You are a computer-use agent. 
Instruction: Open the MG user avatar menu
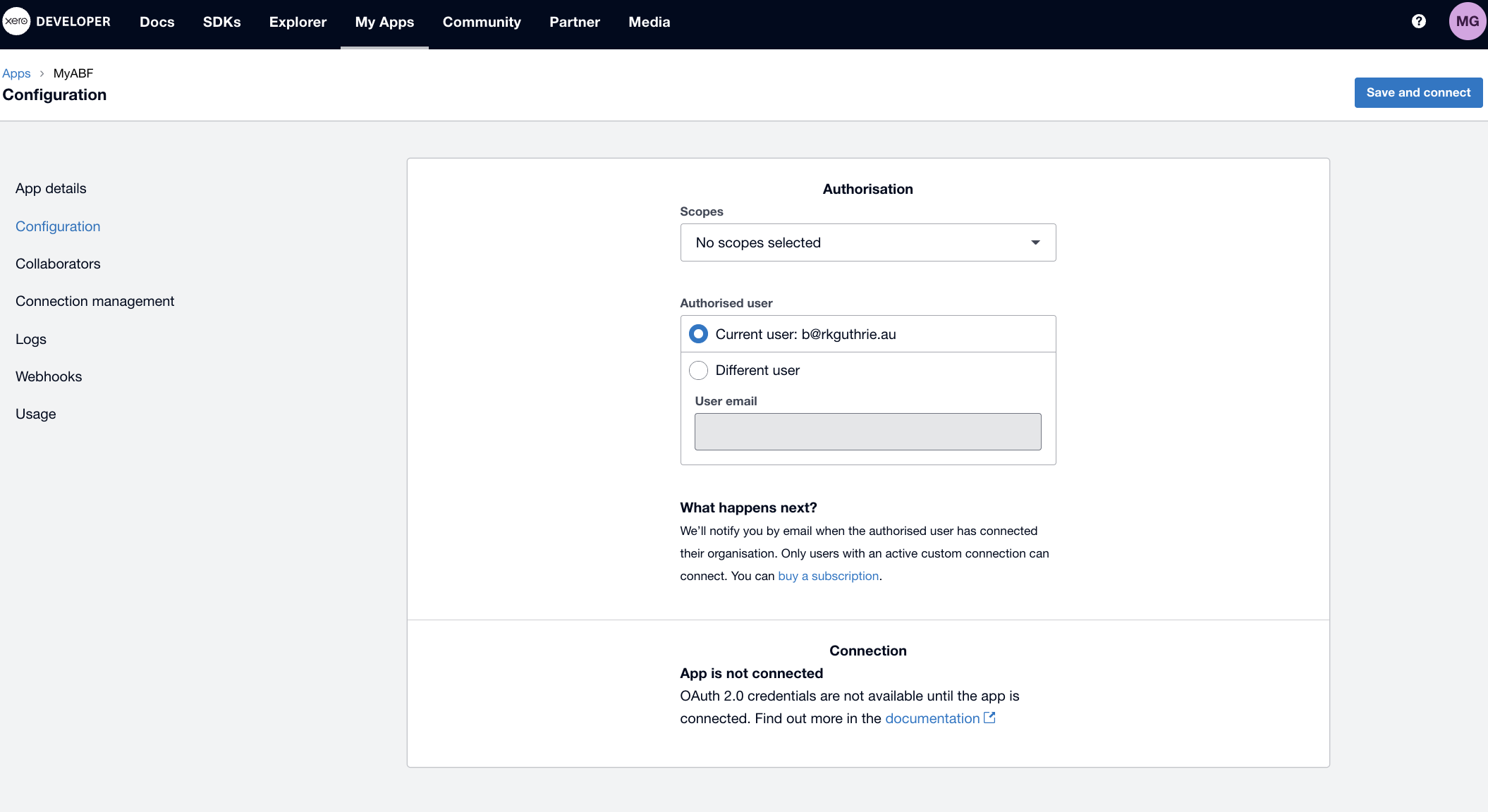click(x=1467, y=21)
